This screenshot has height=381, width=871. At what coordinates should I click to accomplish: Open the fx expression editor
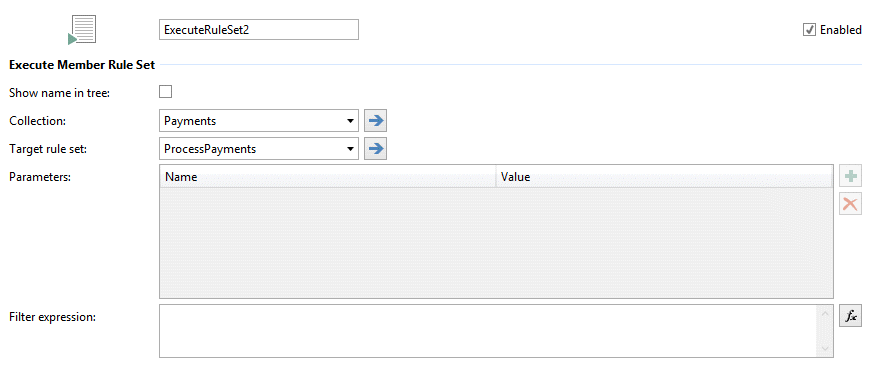[850, 316]
